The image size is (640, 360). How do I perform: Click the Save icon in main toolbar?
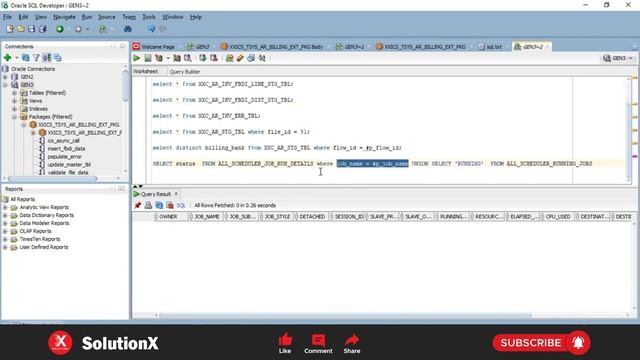point(31,29)
